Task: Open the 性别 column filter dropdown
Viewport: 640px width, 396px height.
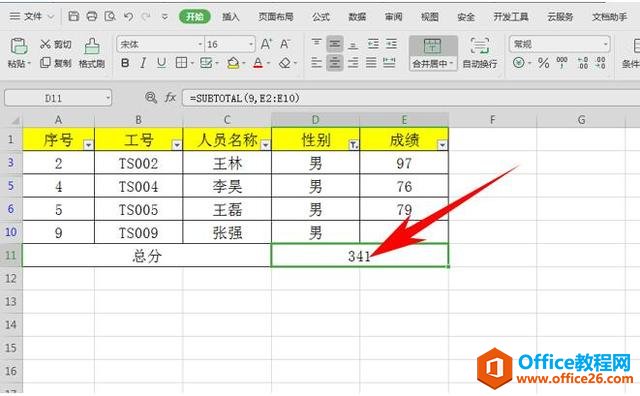Action: 353,145
